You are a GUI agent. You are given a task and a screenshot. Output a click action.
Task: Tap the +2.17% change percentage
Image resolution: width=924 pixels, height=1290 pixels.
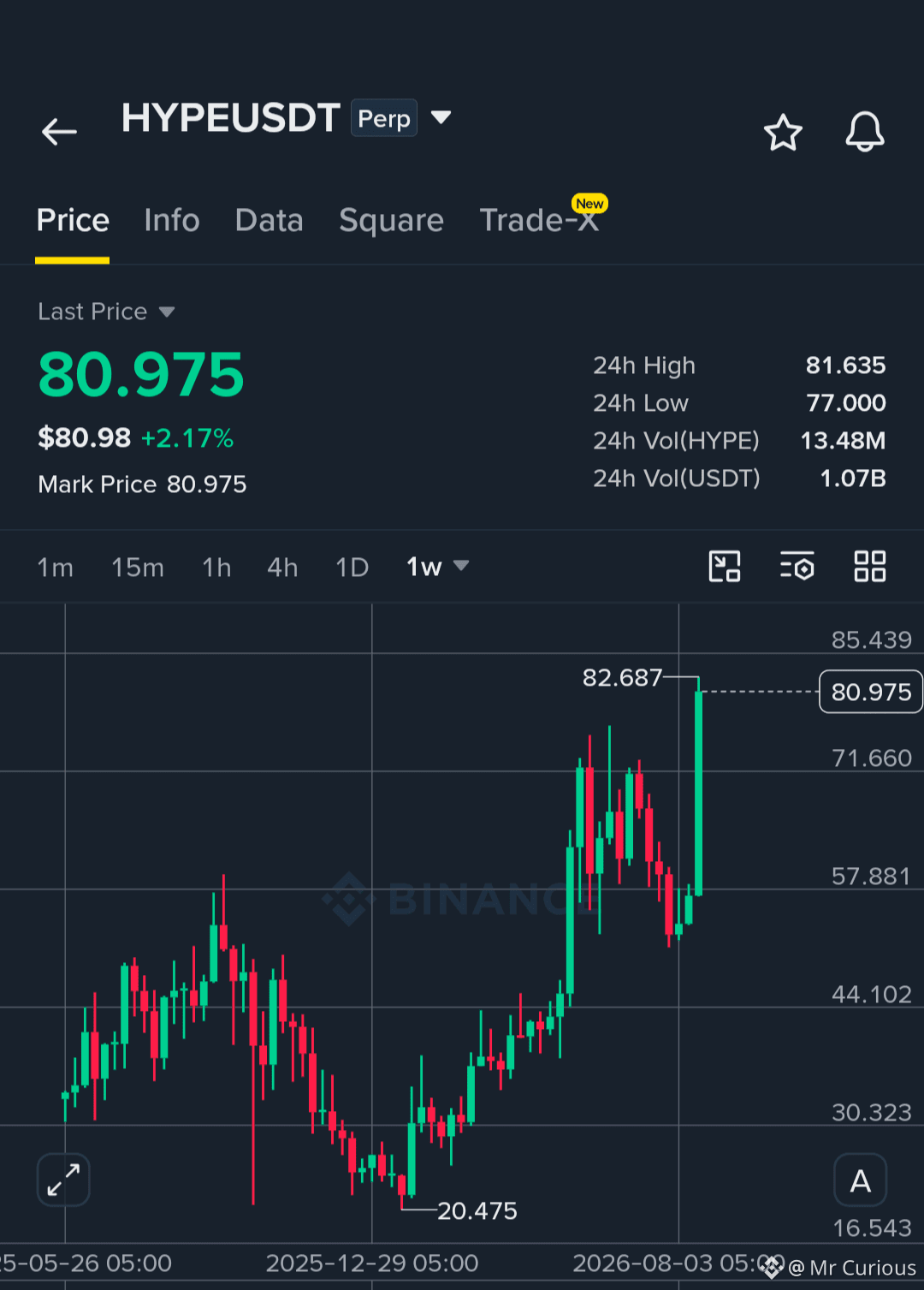pyautogui.click(x=187, y=438)
